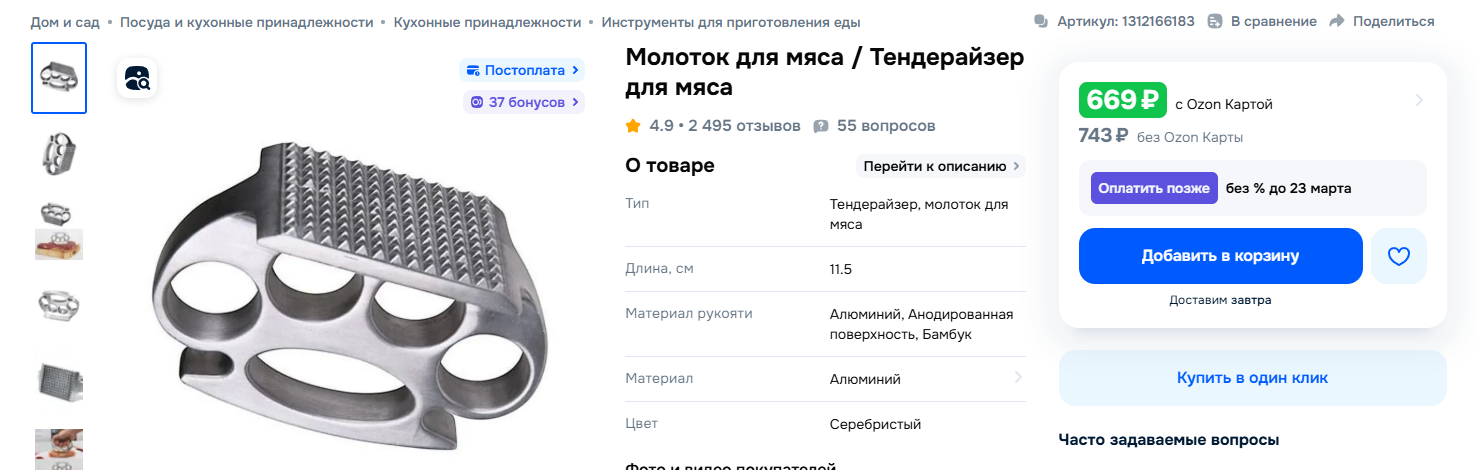Add product to favorites with heart icon
The width and height of the screenshot is (1478, 470).
pos(1399,256)
